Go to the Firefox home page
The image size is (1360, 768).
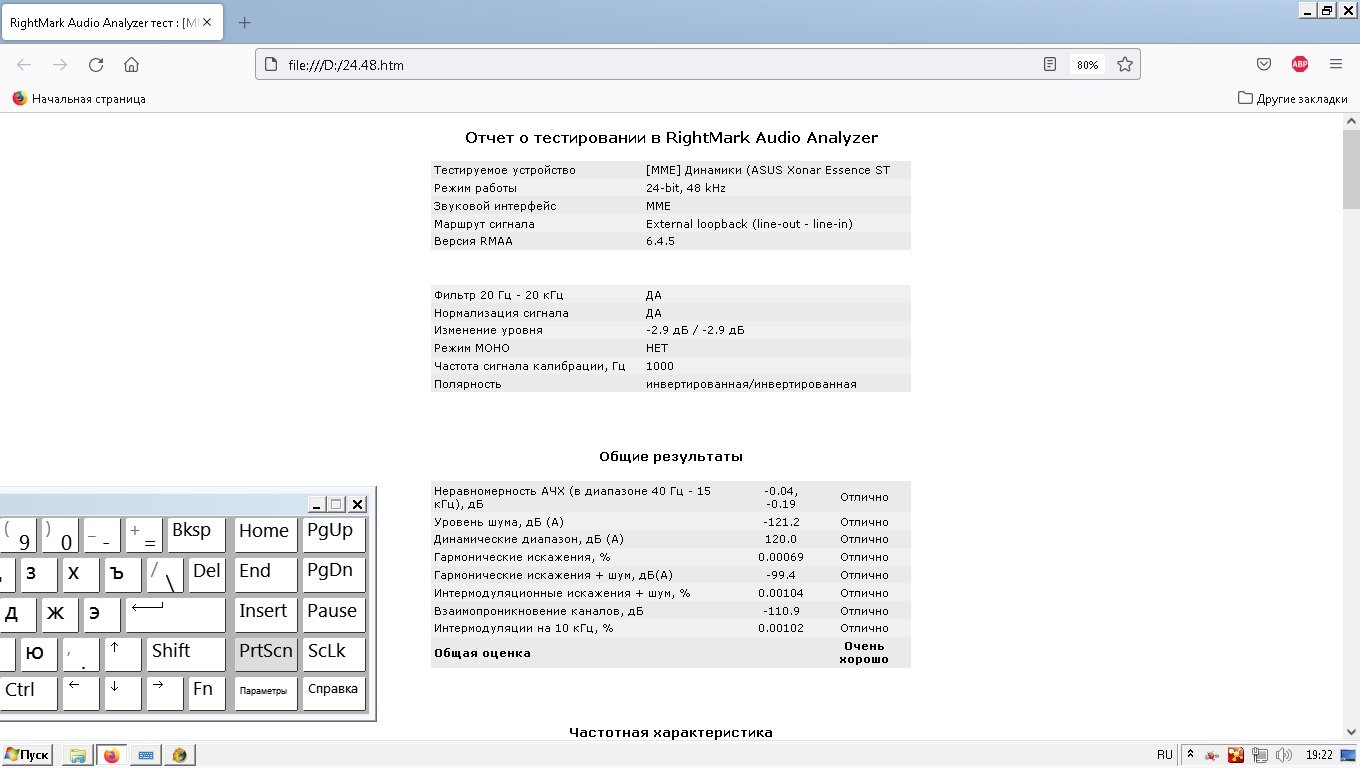[x=131, y=65]
